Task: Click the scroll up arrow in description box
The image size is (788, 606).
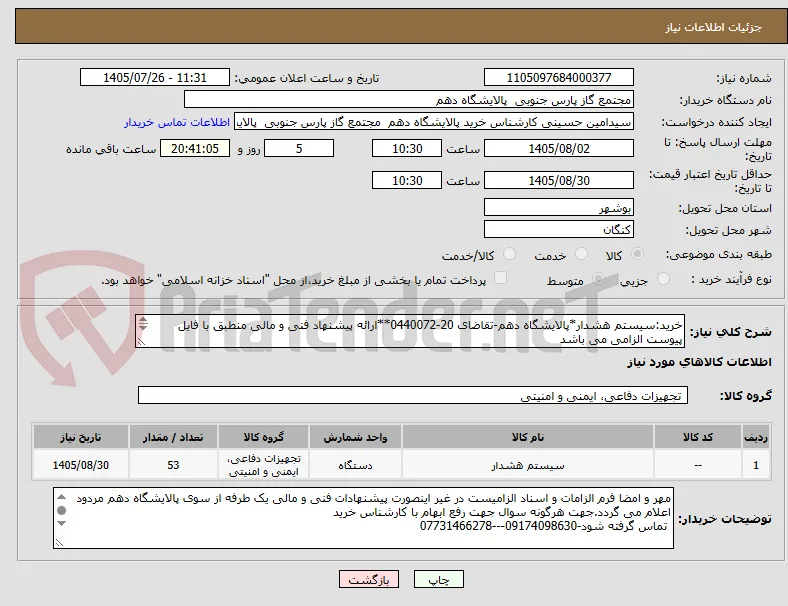Action: click(143, 320)
